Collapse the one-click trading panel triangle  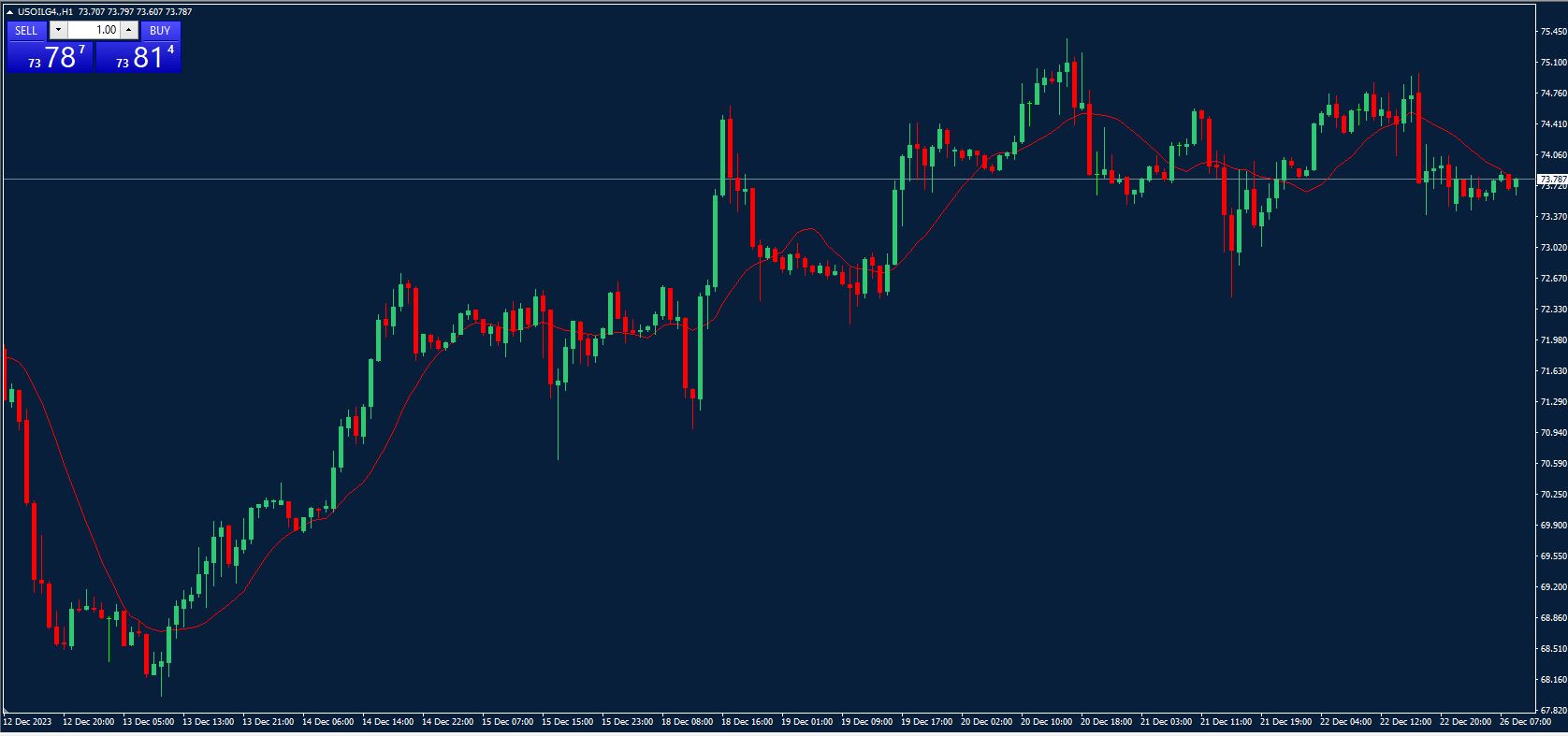9,12
